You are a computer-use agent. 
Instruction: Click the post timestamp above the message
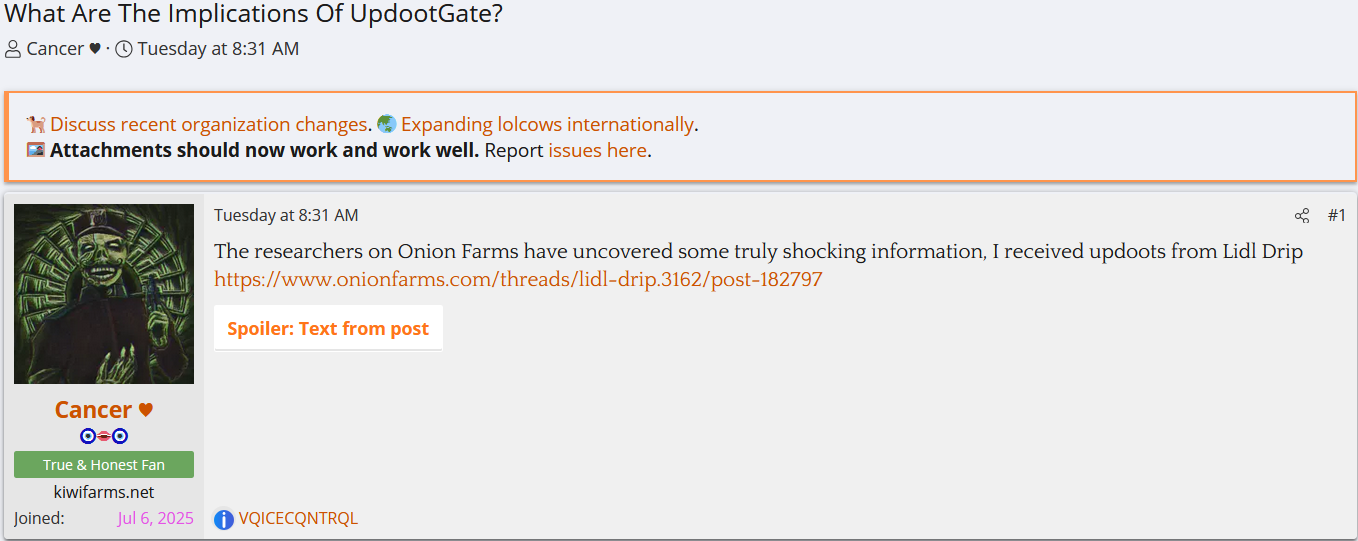286,216
